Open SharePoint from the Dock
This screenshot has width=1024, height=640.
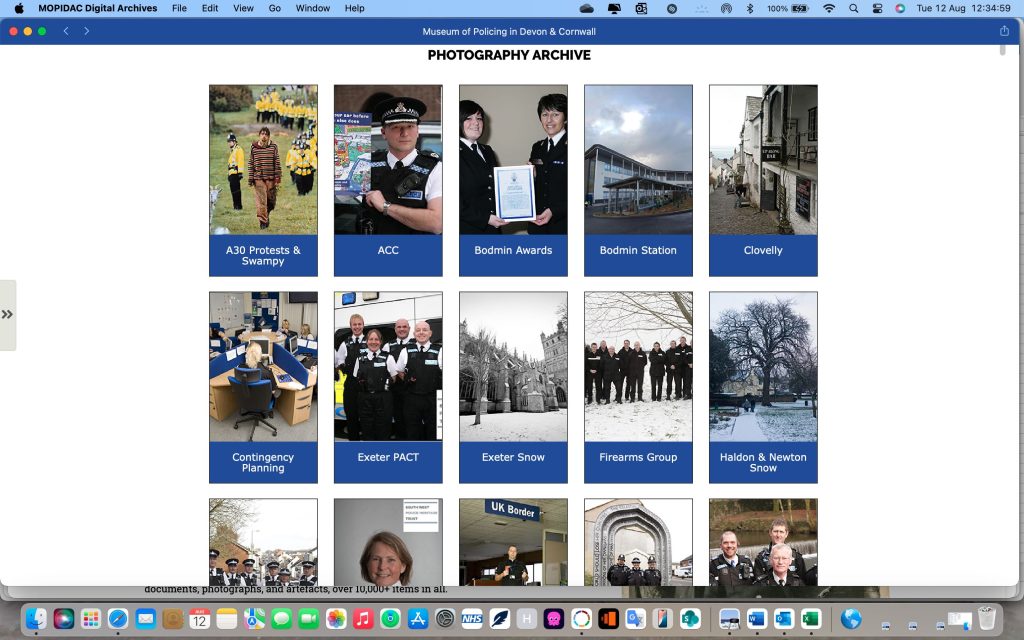690,618
